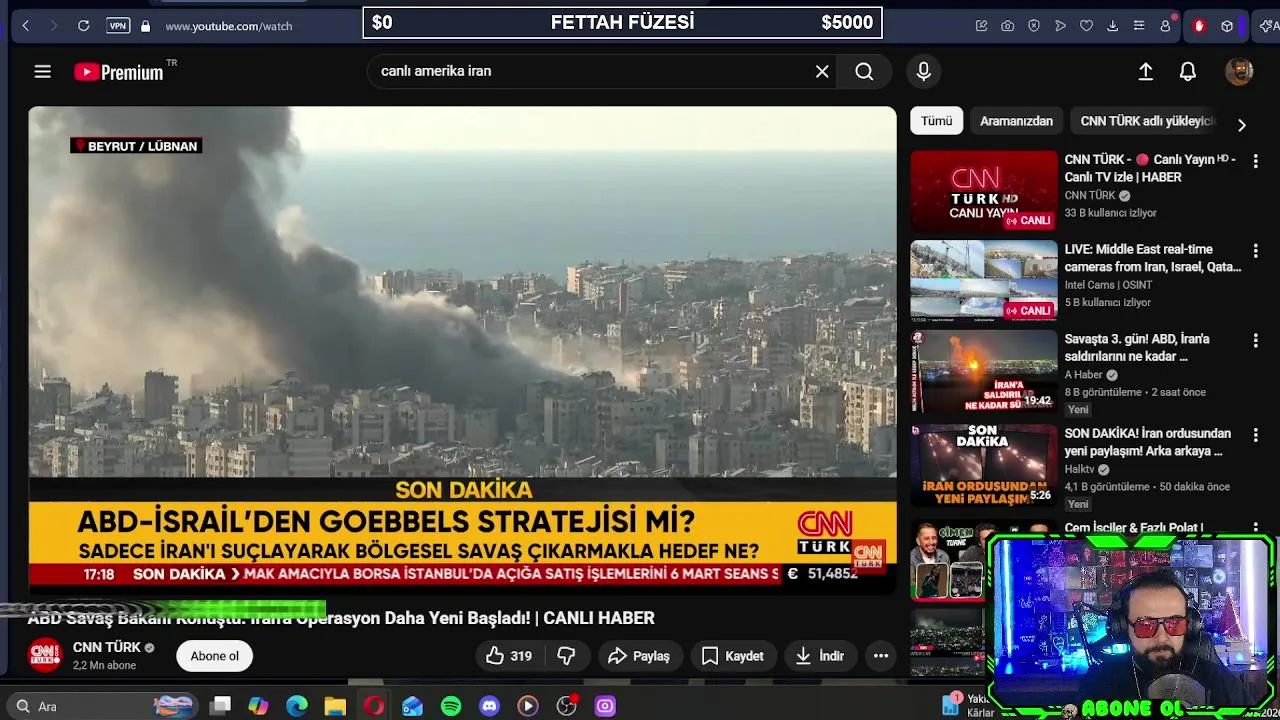Image resolution: width=1280 pixels, height=720 pixels.
Task: Like the video (319)
Action: (x=509, y=656)
